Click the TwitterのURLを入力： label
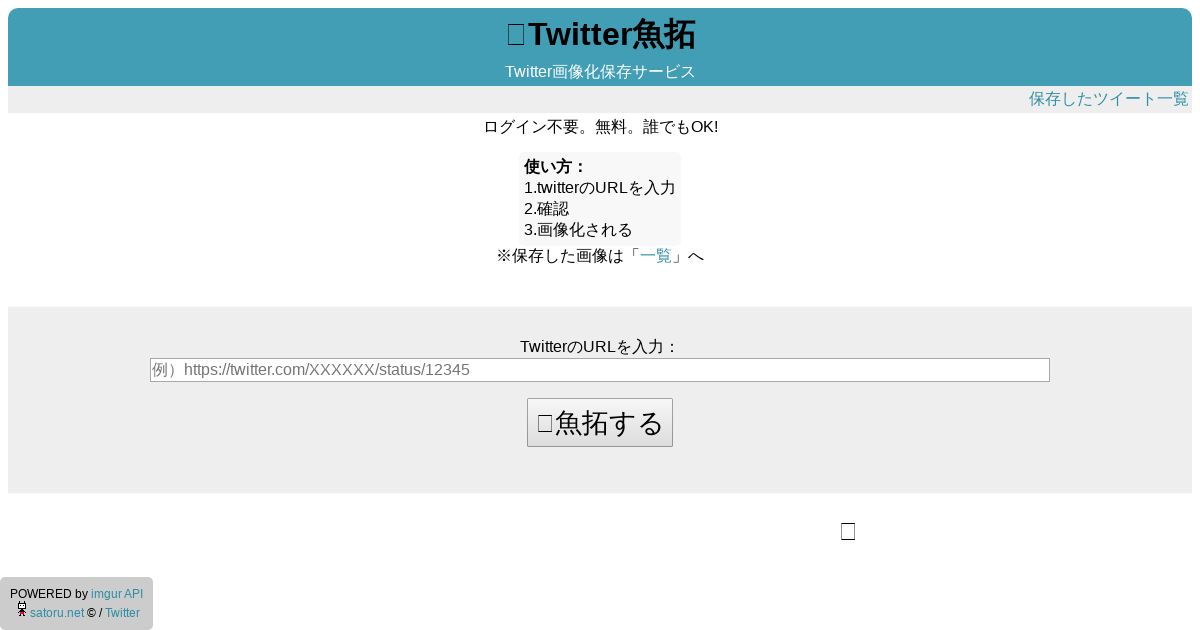The width and height of the screenshot is (1200, 630). [x=600, y=347]
